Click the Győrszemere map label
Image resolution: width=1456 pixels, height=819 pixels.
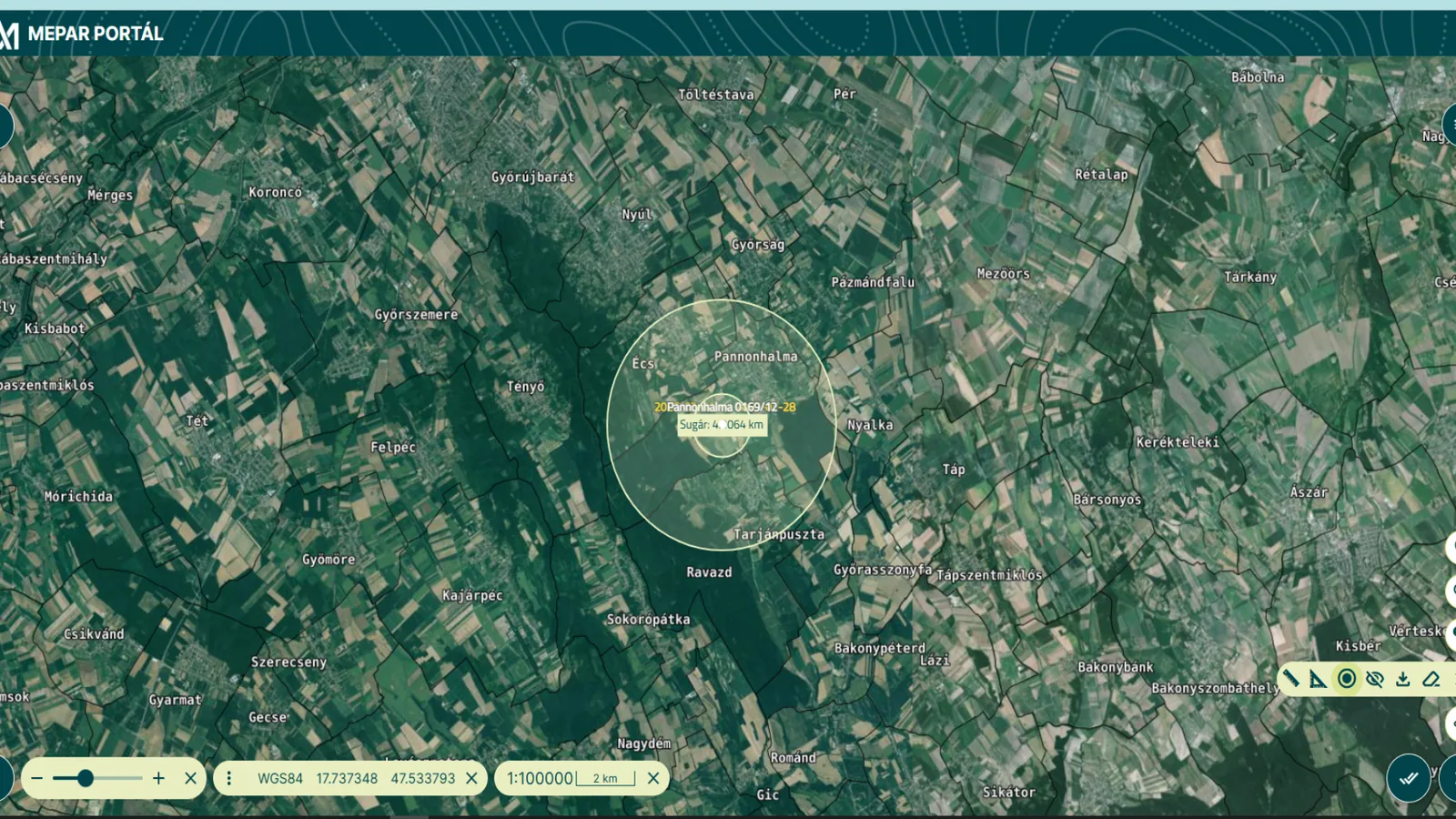(x=417, y=315)
